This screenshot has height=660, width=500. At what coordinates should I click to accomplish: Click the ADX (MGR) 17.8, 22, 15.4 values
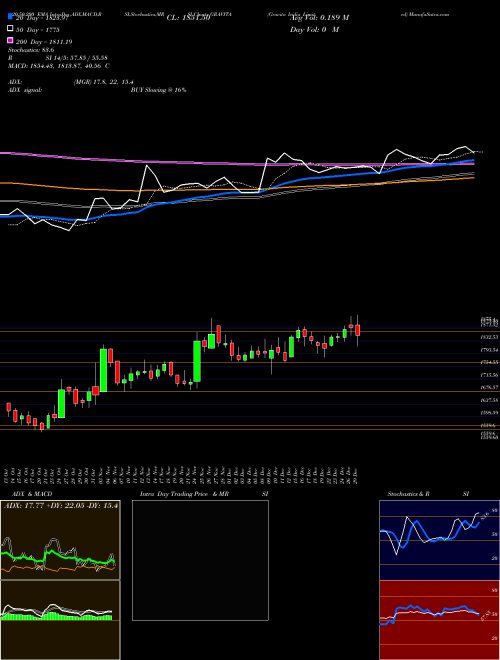[x=104, y=82]
